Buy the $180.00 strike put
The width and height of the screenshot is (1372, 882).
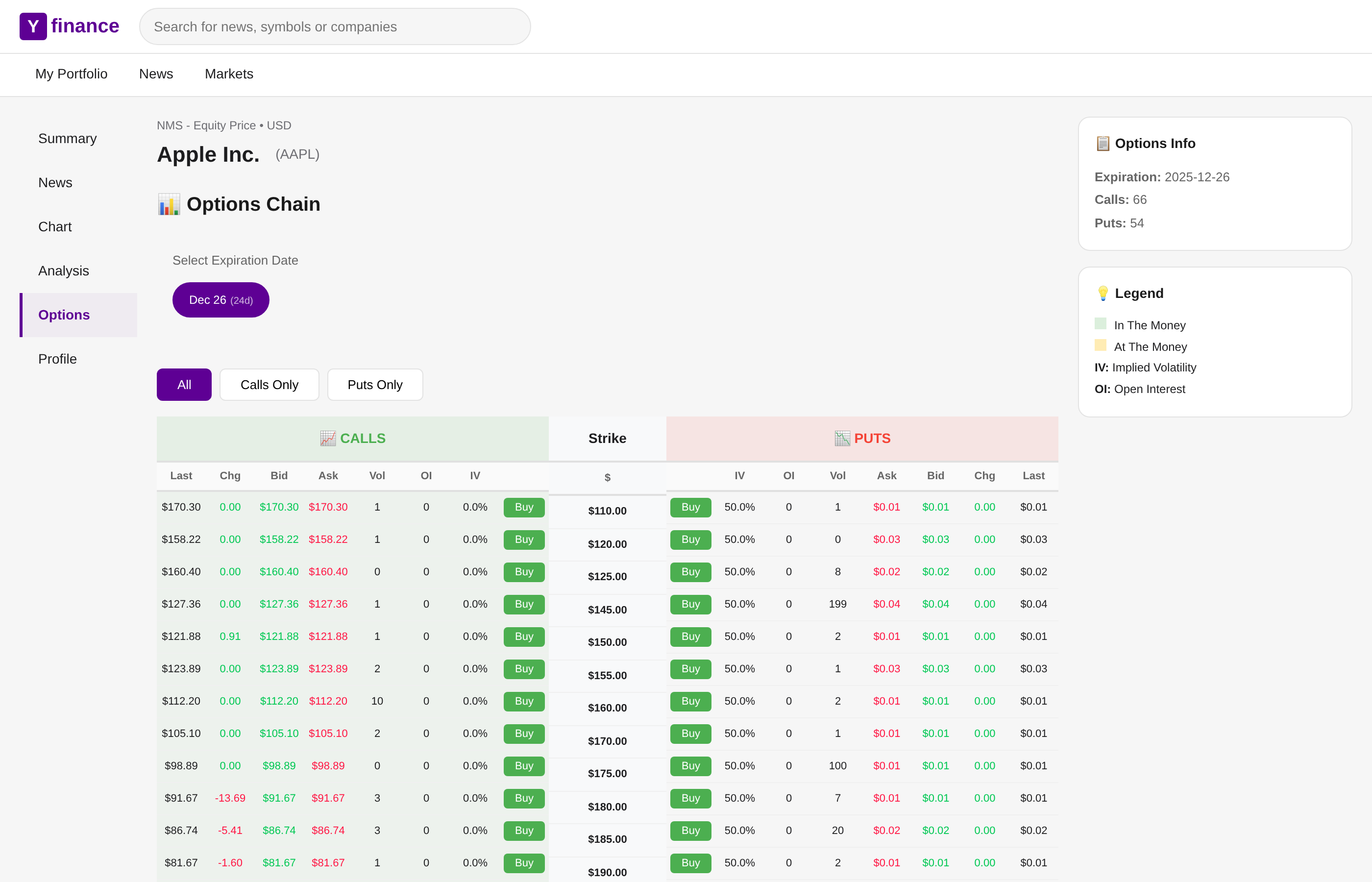pos(690,798)
